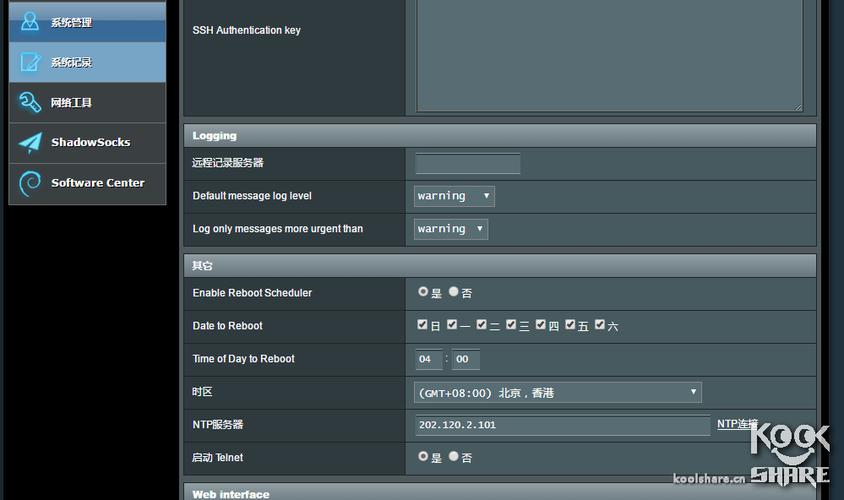Toggle the 六 (Saturday) reboot checkbox

click(600, 325)
